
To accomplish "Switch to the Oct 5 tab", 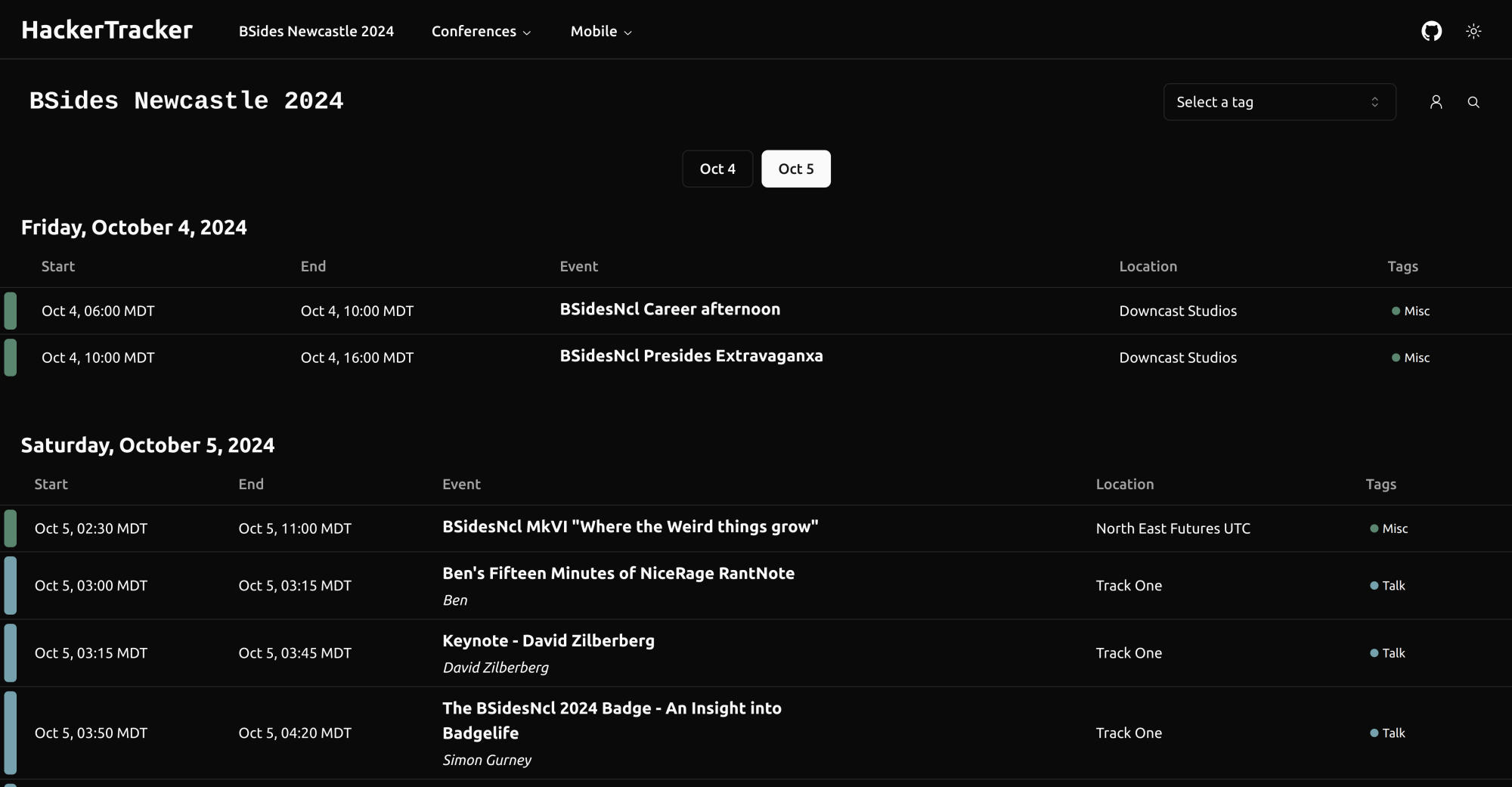I will pos(796,169).
